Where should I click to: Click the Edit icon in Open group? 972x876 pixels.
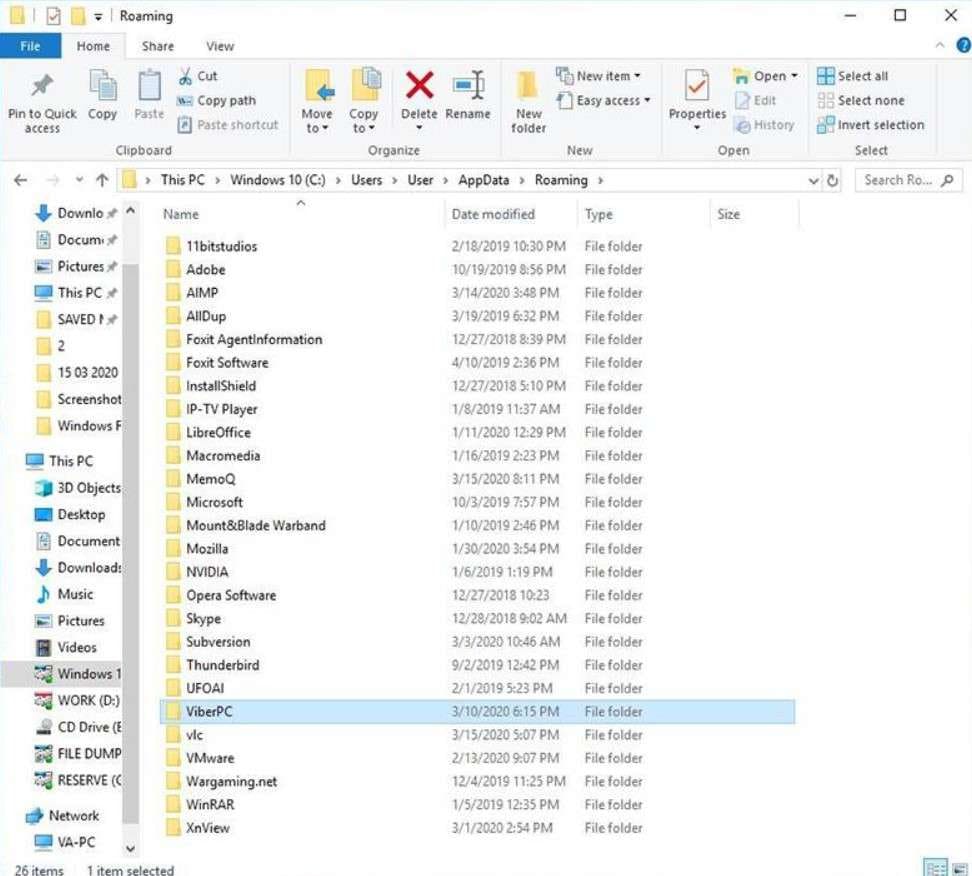point(741,100)
